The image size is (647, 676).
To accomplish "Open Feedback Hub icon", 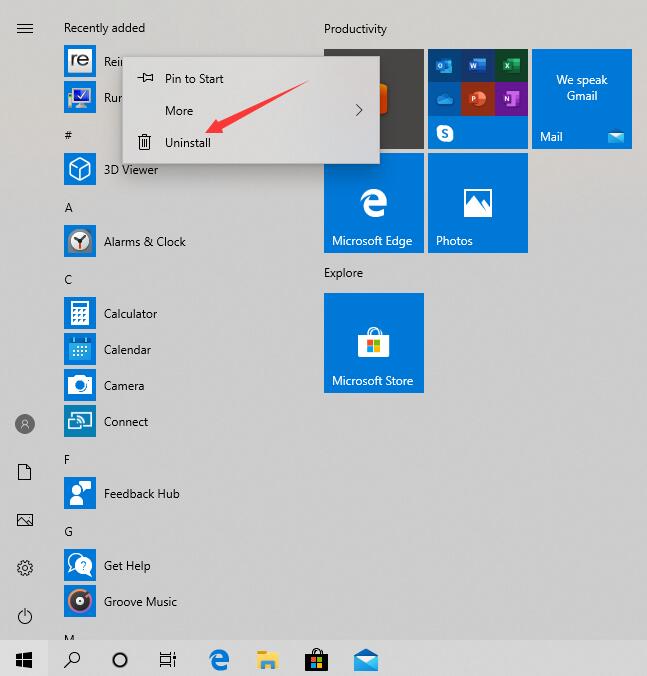I will (80, 493).
